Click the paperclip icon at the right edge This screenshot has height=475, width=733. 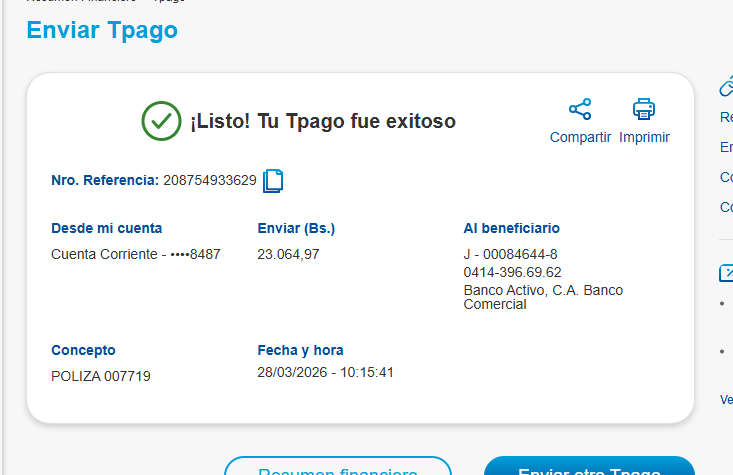726,88
